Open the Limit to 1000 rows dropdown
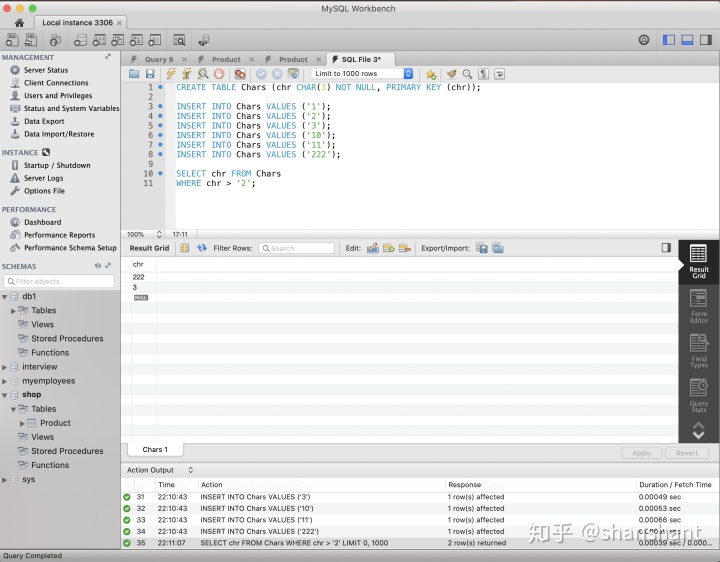The height and width of the screenshot is (562, 720). [362, 73]
